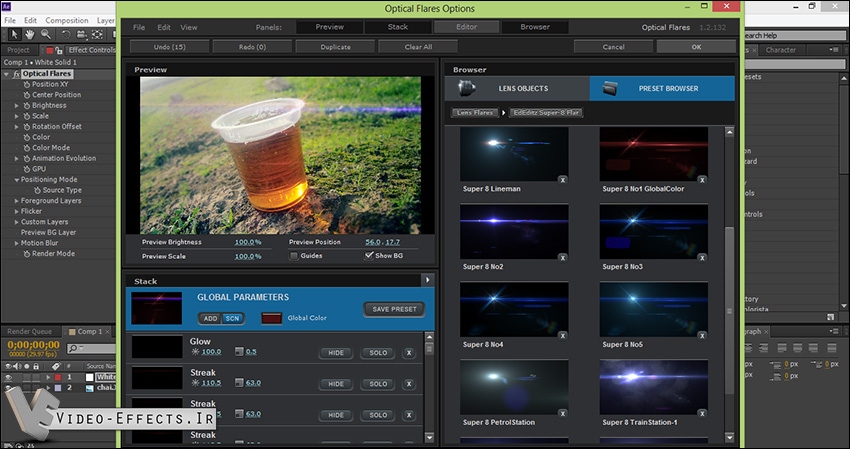Expand the Motion Blur group

[16, 243]
